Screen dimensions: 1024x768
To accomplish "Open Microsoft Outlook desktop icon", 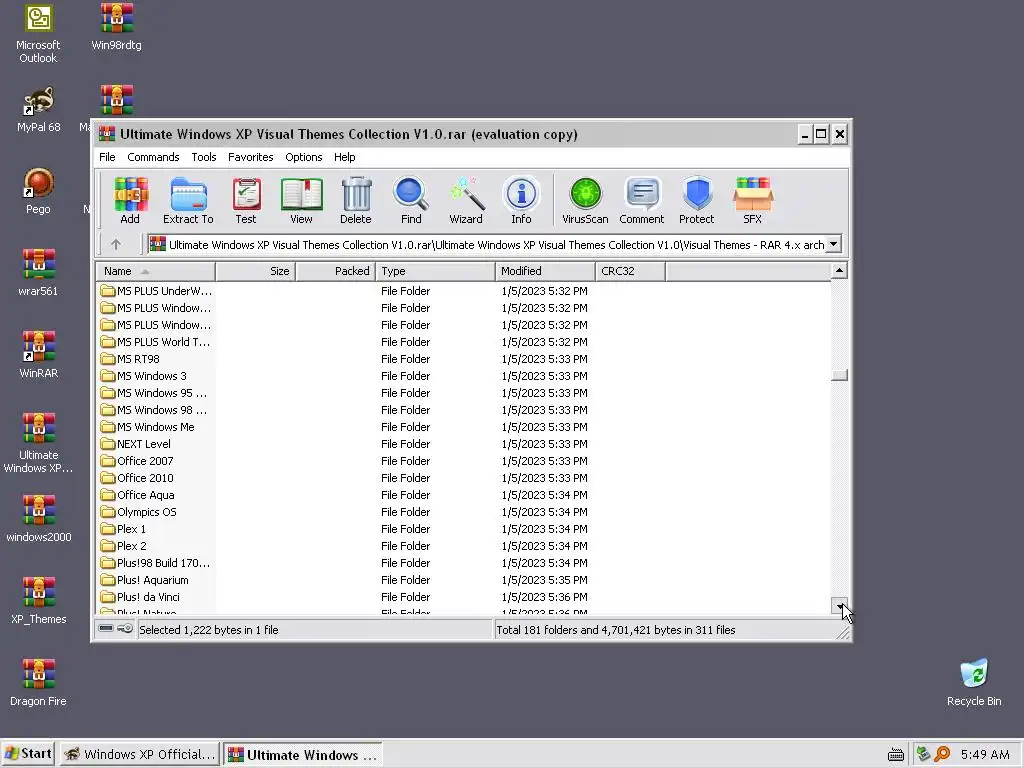I will pyautogui.click(x=38, y=35).
